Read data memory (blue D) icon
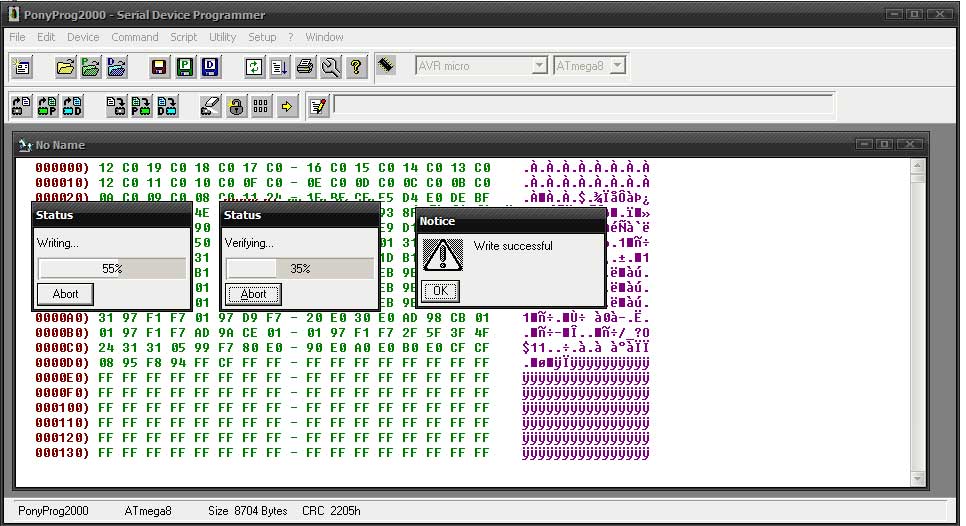This screenshot has height=526, width=966. (73, 107)
